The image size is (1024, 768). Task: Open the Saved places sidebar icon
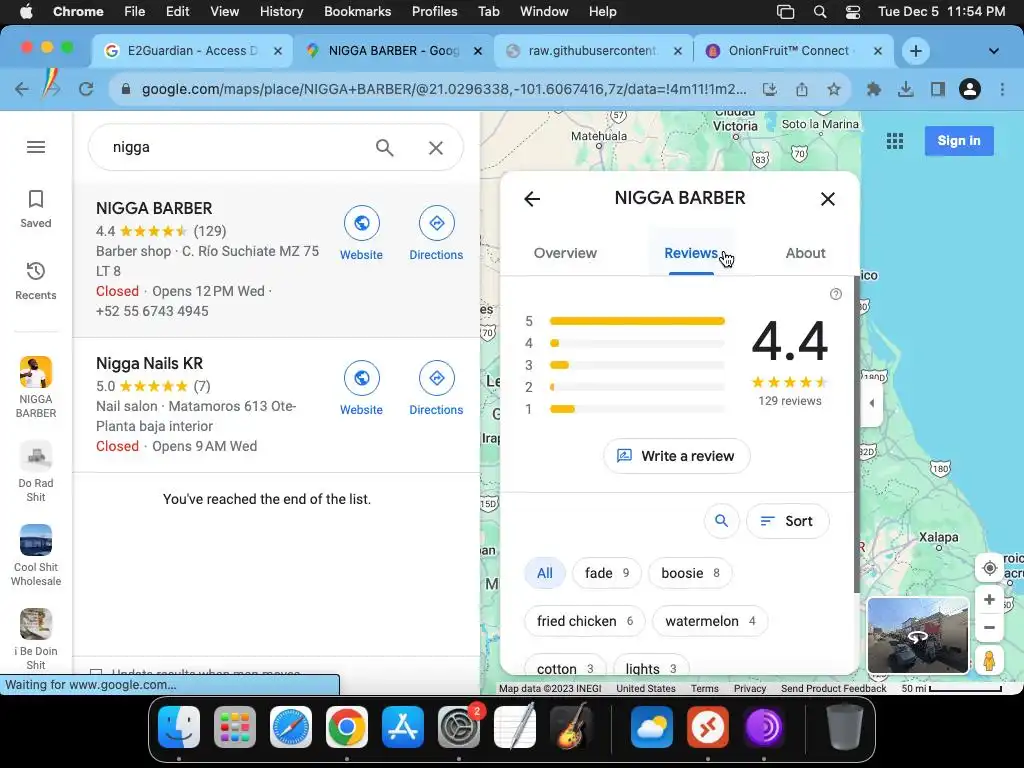pyautogui.click(x=36, y=209)
